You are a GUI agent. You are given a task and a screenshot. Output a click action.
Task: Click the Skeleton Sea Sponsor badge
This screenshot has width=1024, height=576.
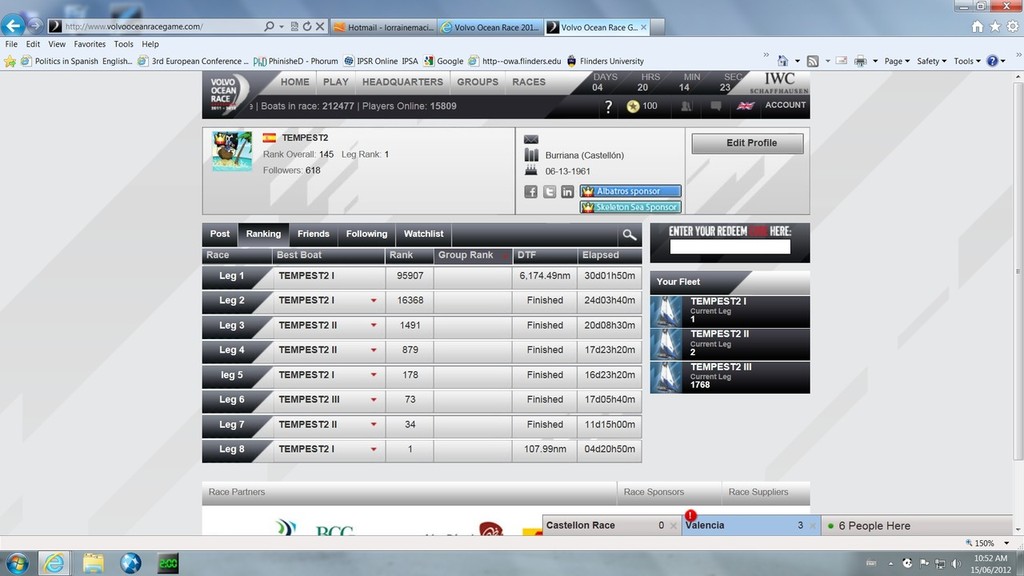click(x=630, y=207)
